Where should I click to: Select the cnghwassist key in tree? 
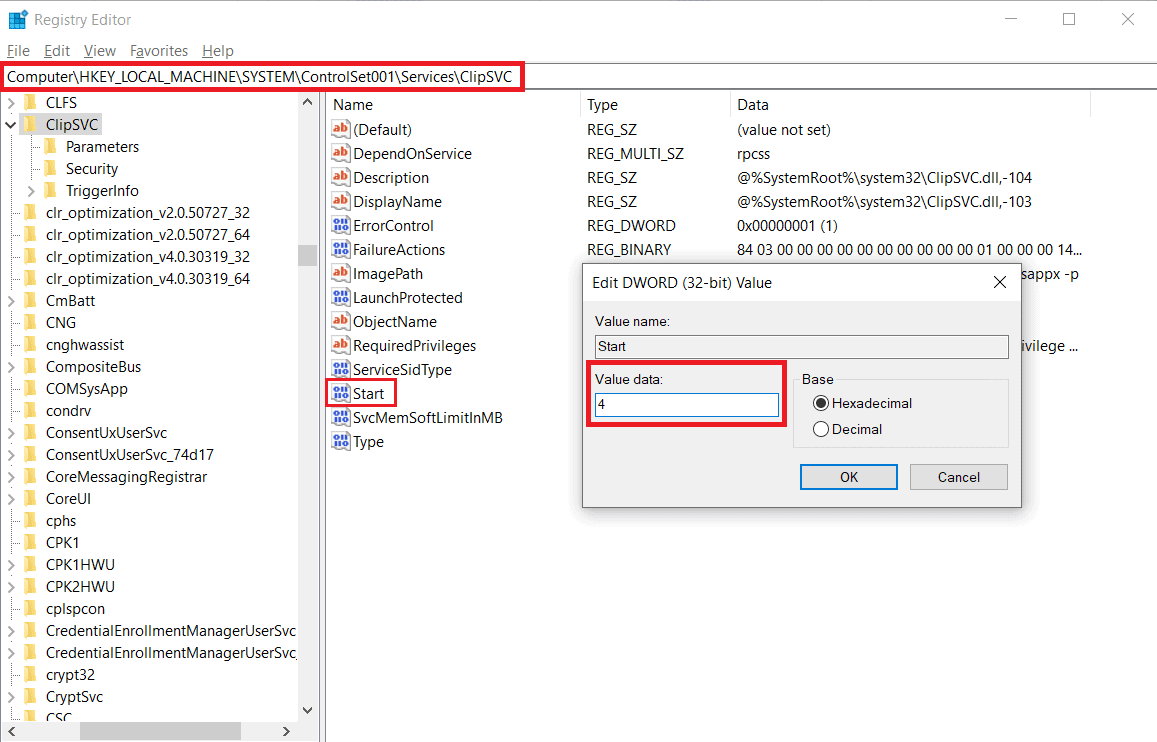pos(85,344)
